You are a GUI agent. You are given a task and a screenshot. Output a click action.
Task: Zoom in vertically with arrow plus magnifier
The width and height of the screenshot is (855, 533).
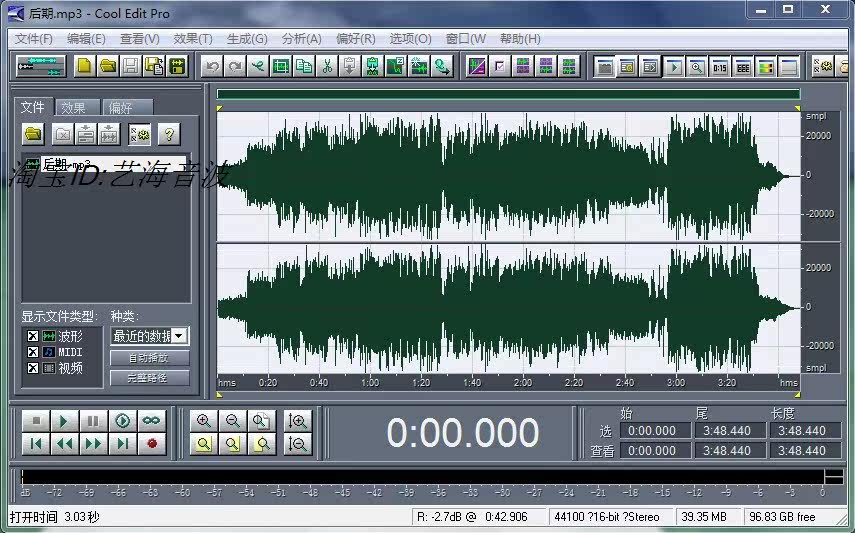(x=298, y=421)
